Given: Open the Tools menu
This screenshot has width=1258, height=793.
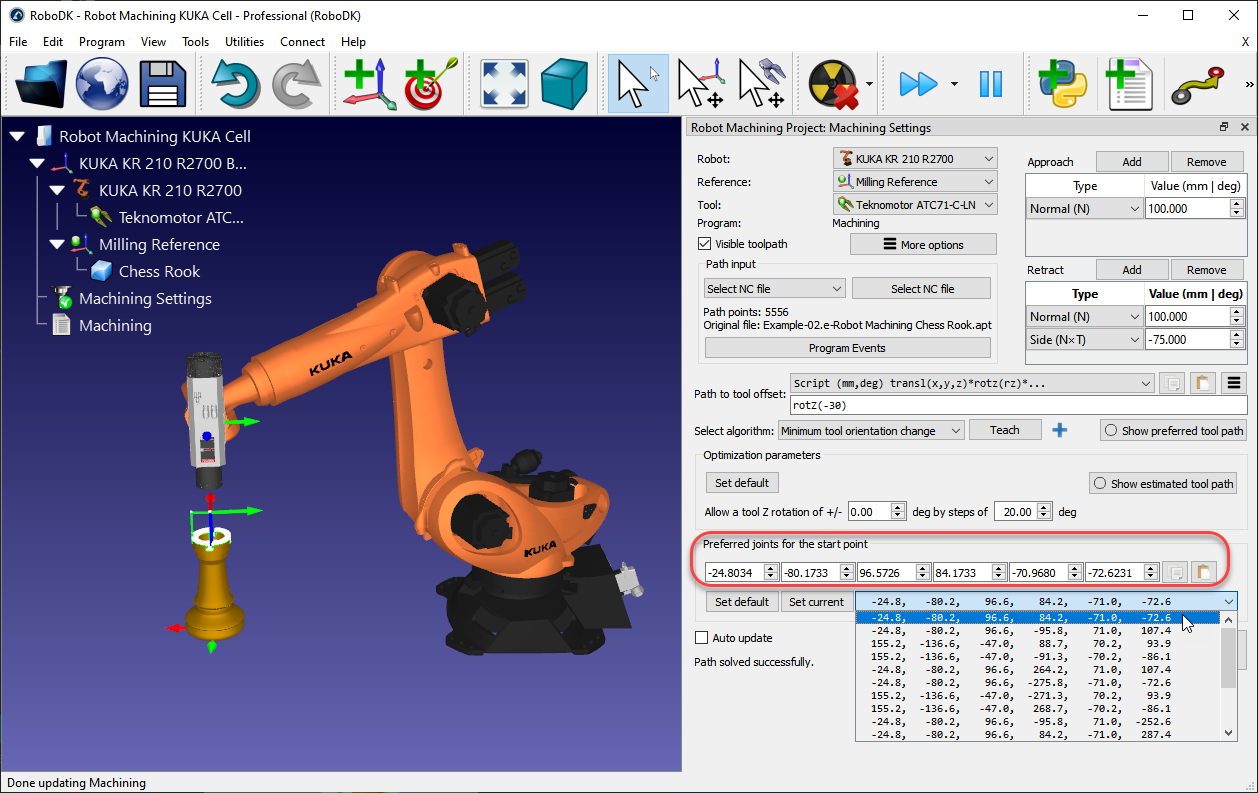Looking at the screenshot, I should (x=195, y=42).
